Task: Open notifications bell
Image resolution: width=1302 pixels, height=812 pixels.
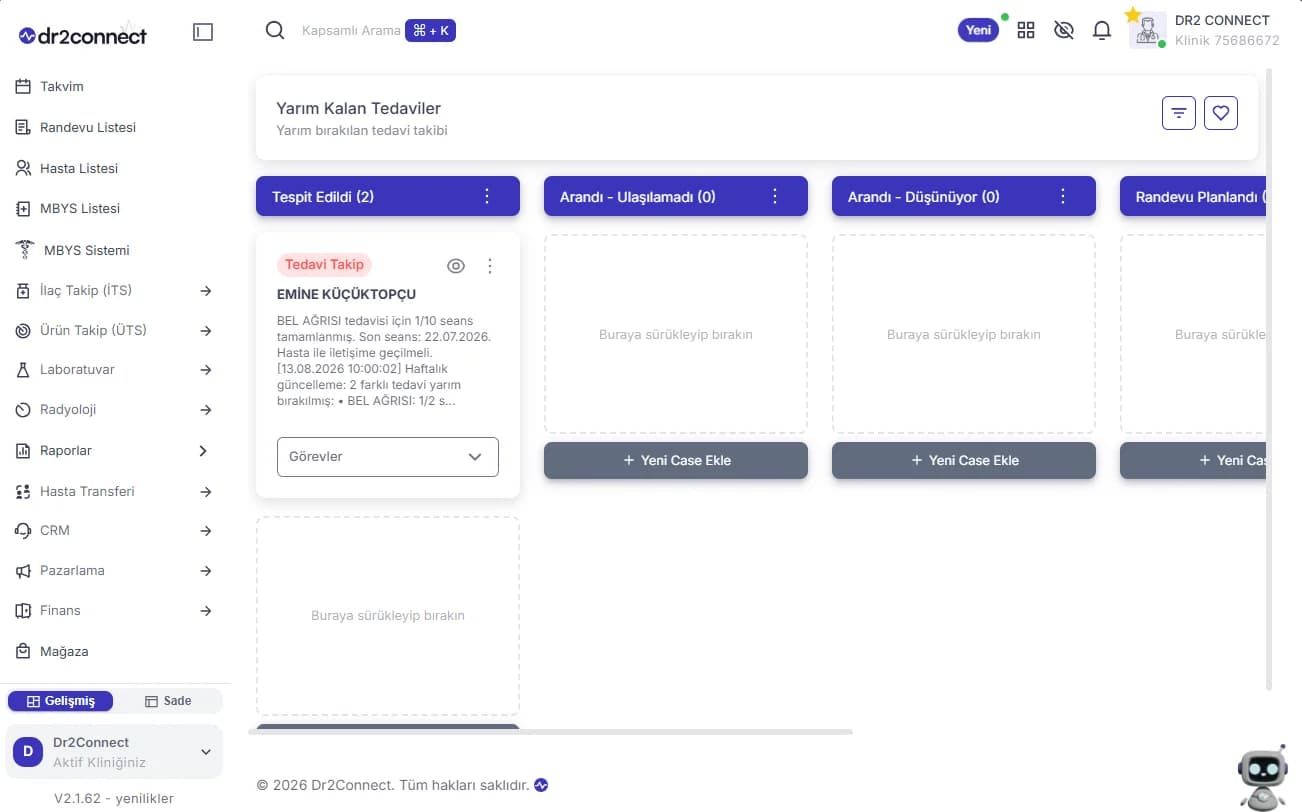Action: pos(1102,30)
